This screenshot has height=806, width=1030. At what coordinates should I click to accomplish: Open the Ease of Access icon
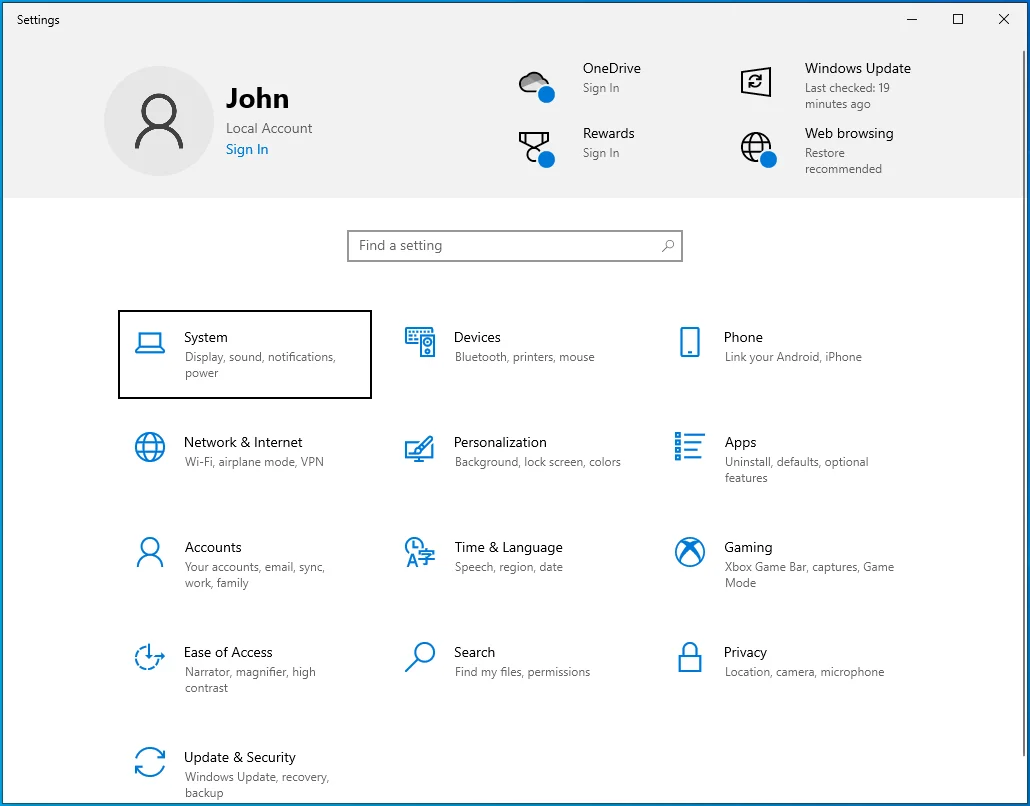tap(150, 657)
